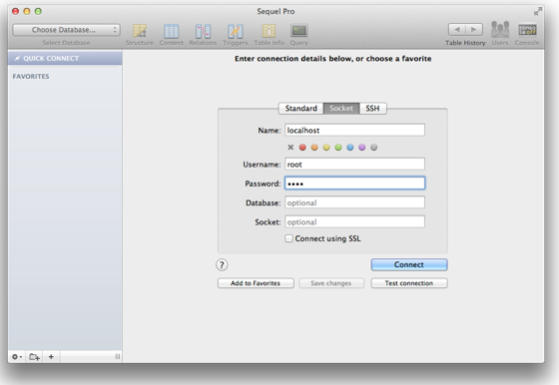The image size is (559, 385).
Task: Focus the Username field containing root
Action: click(x=355, y=164)
